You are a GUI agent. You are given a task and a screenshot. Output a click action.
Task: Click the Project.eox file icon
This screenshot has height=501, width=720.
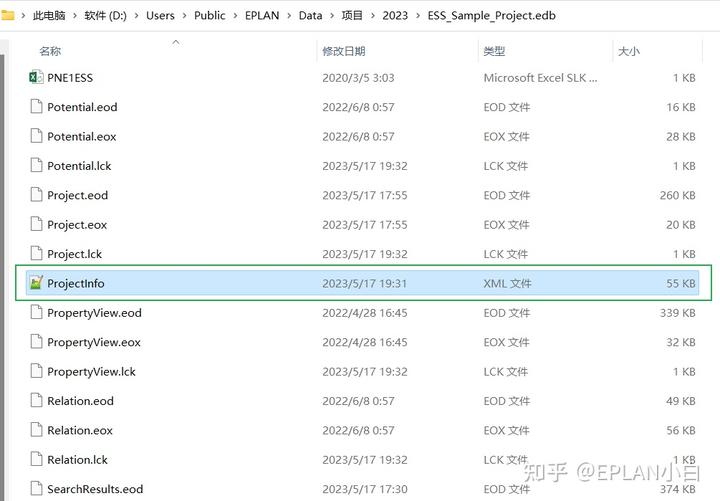[x=36, y=224]
